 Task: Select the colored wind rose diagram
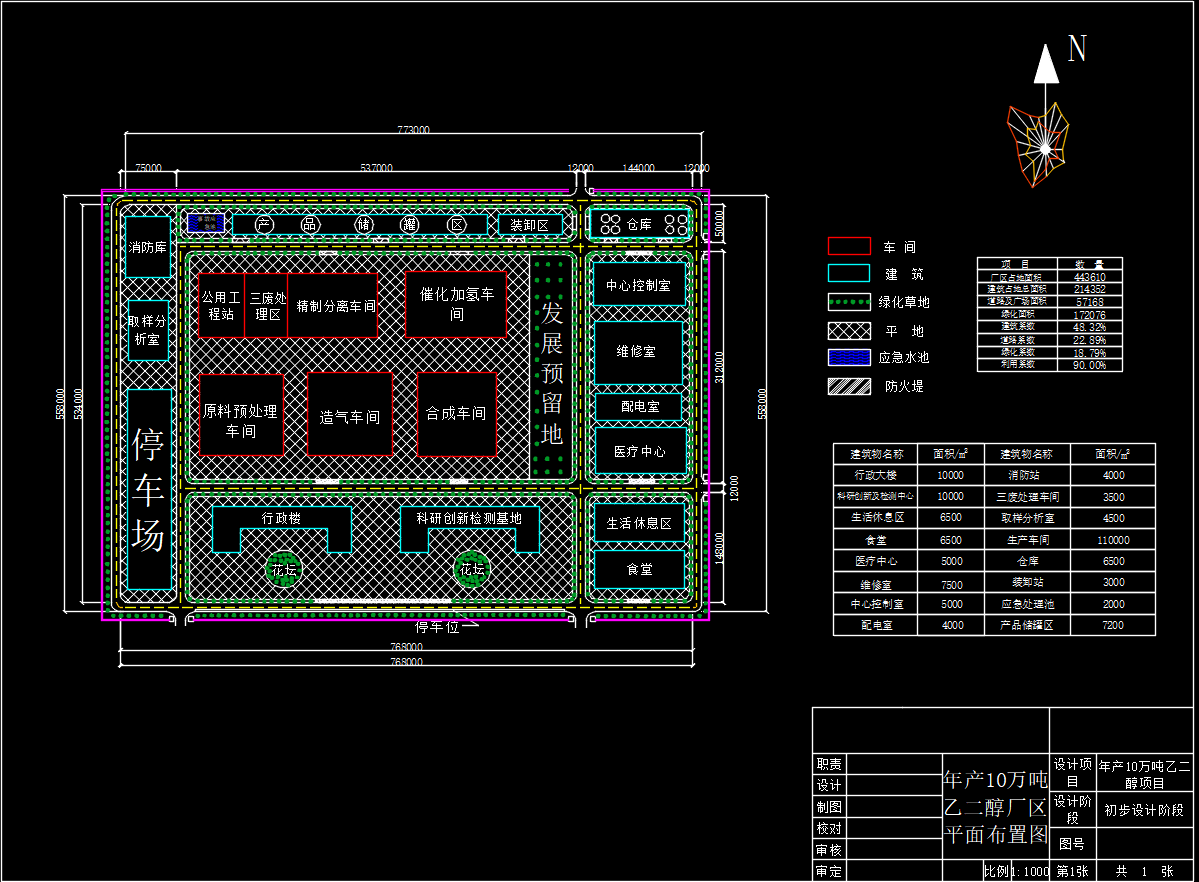(x=1042, y=144)
